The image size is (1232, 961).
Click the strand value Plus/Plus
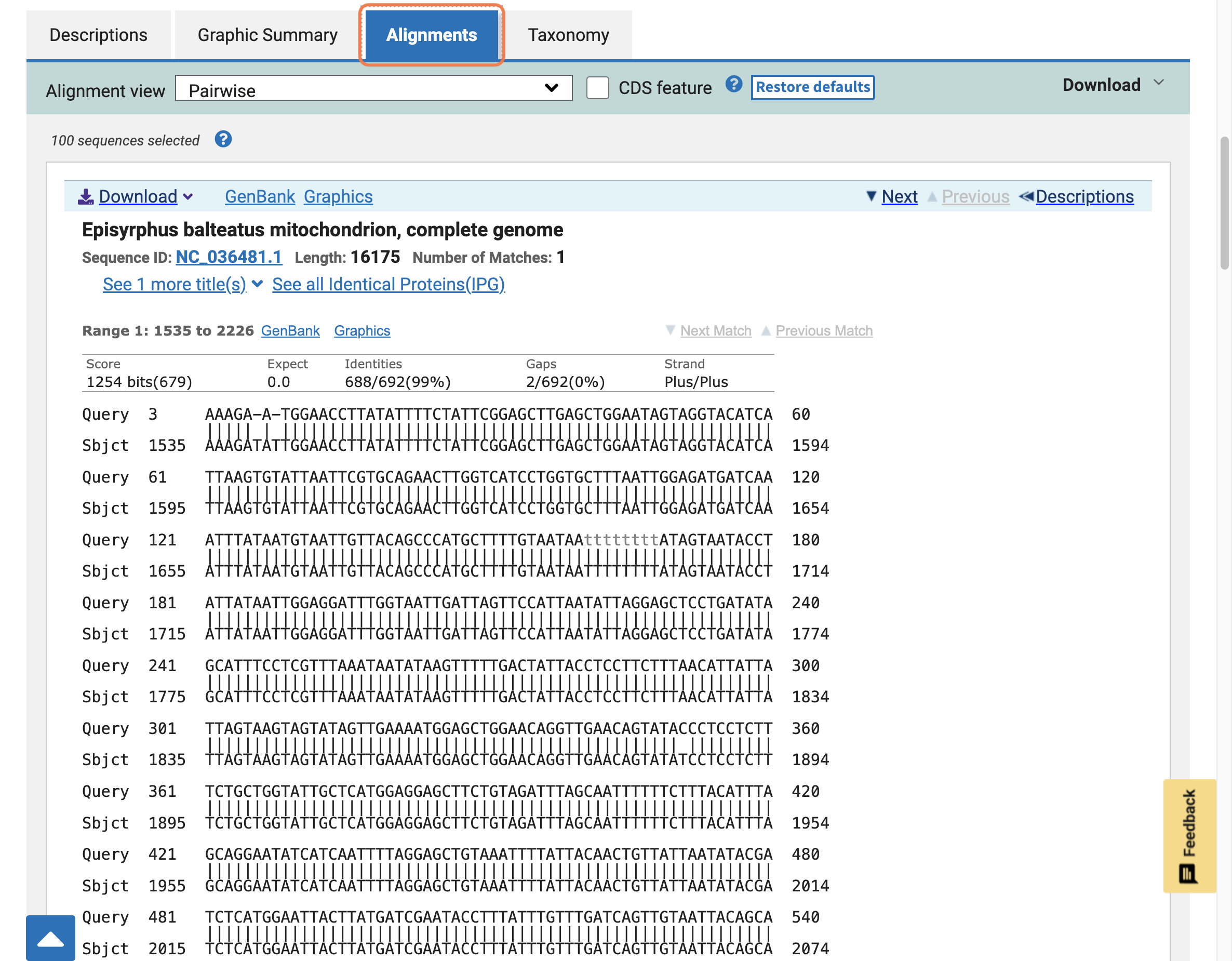click(696, 382)
